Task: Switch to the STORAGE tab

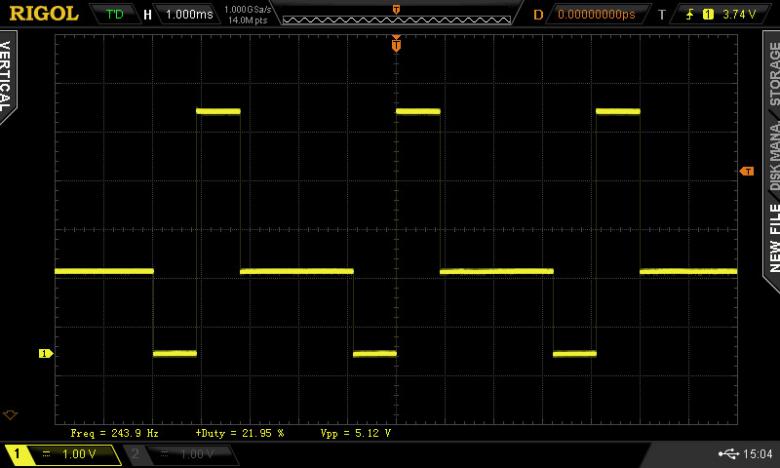Action: click(x=773, y=72)
